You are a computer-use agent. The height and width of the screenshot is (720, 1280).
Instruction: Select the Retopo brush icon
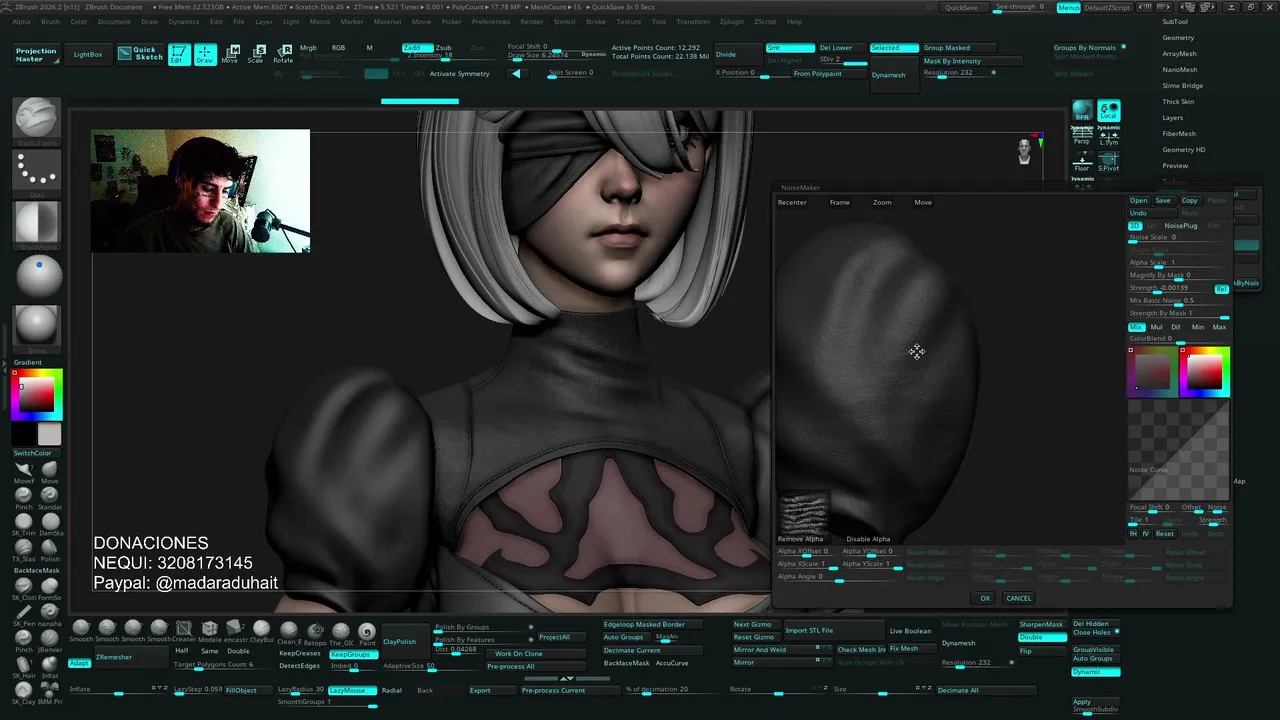pyautogui.click(x=314, y=633)
